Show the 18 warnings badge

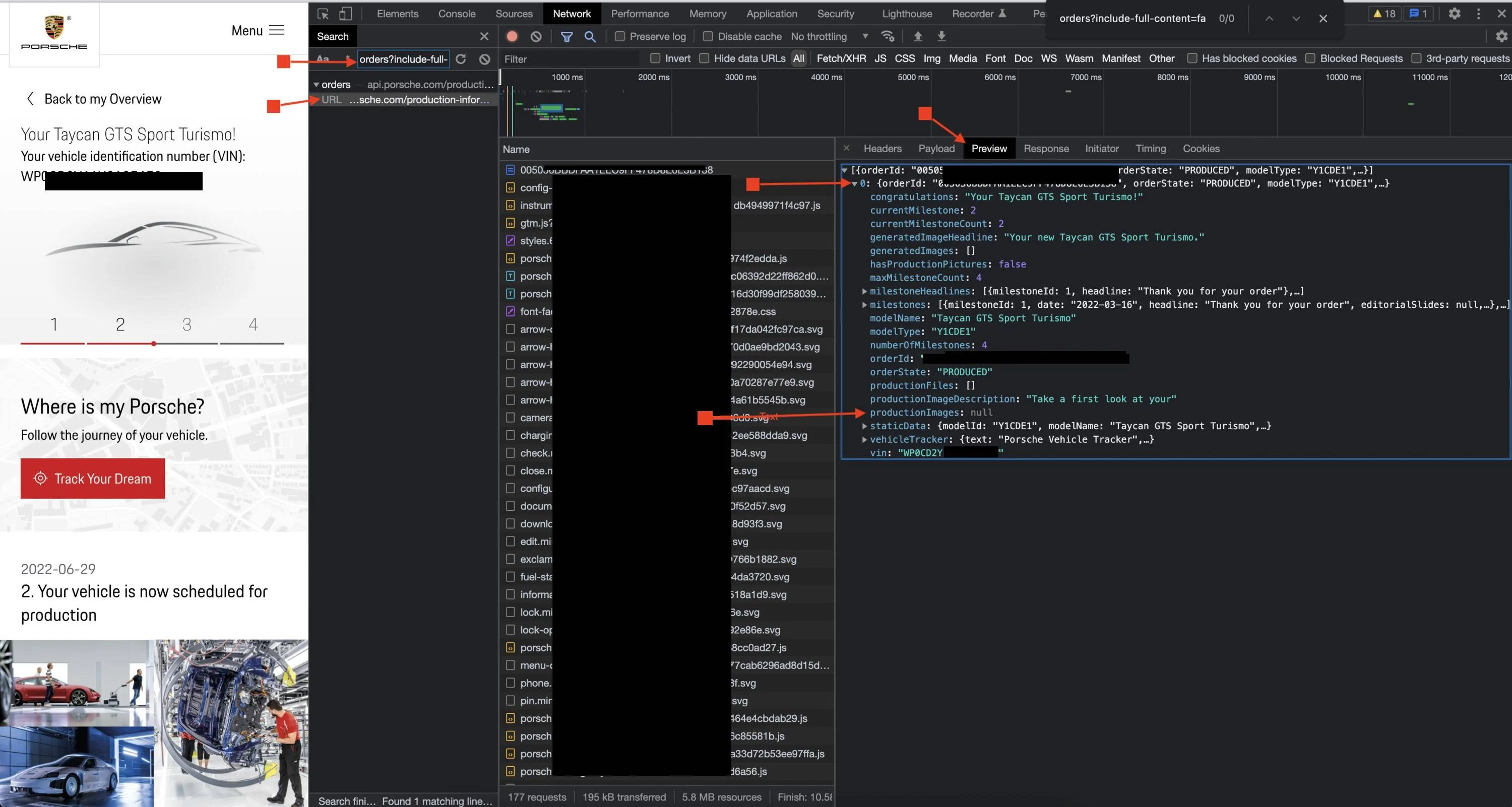click(1384, 14)
